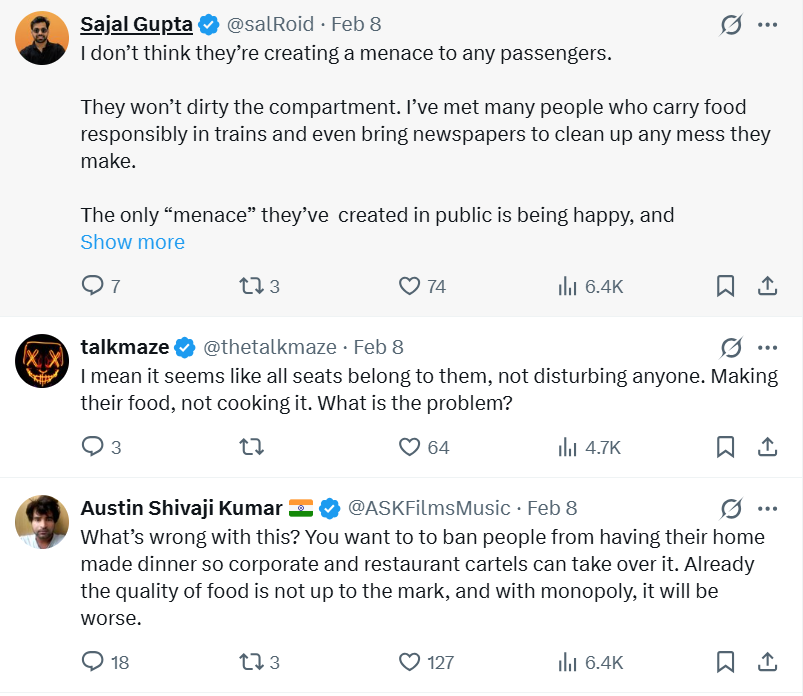Like Sajal Gupta's tweet
The height and width of the screenshot is (696, 803).
[409, 286]
